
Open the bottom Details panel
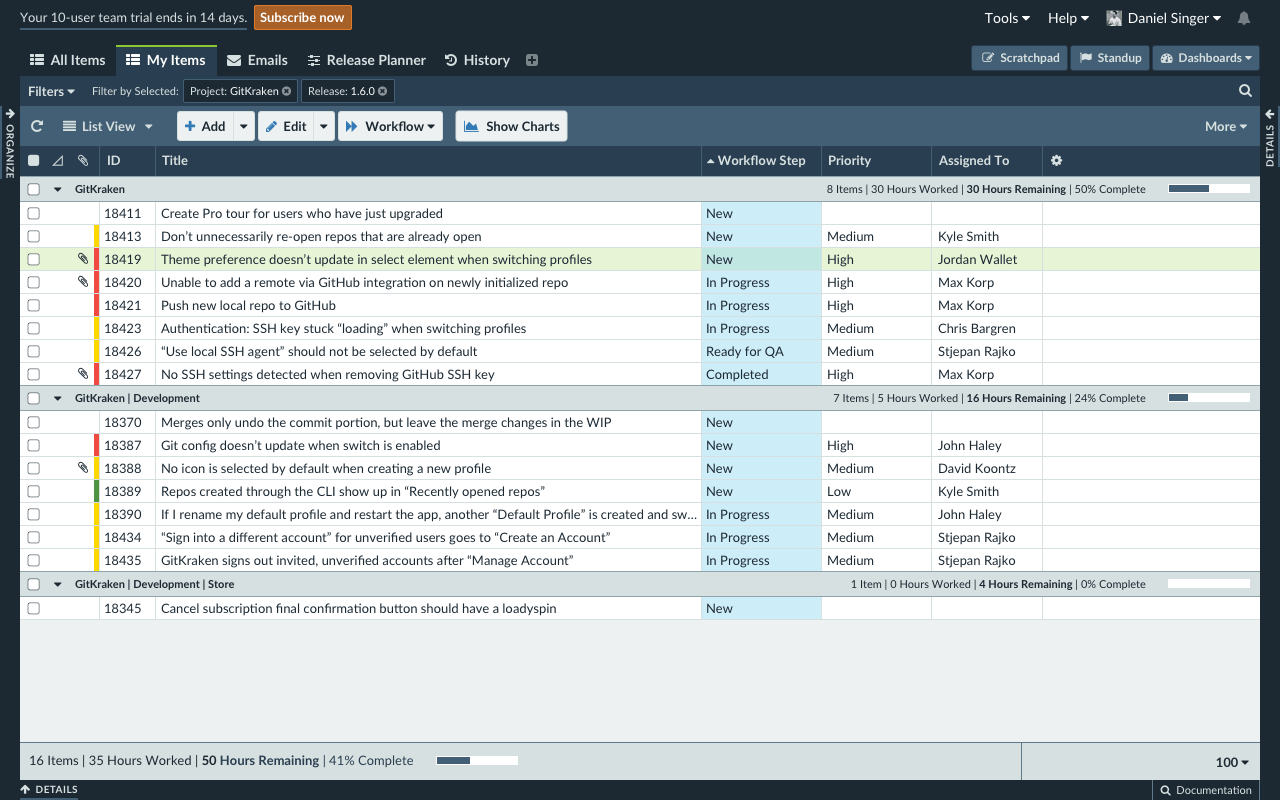point(48,789)
